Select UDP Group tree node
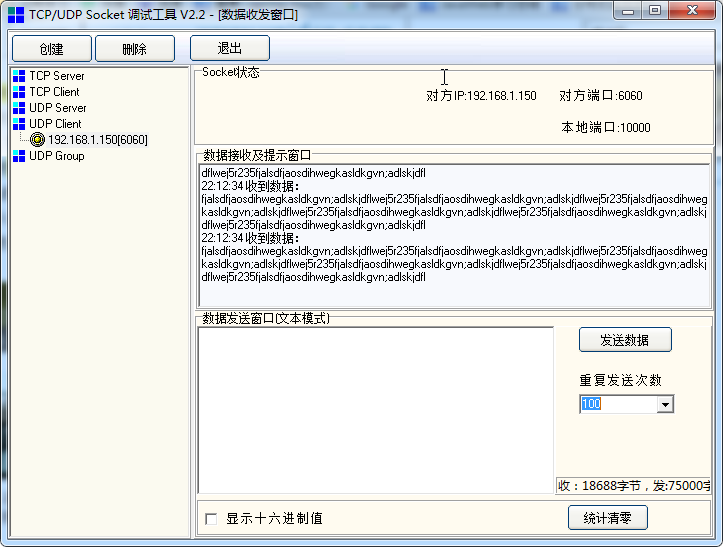Viewport: 723px width, 547px height. [57, 156]
